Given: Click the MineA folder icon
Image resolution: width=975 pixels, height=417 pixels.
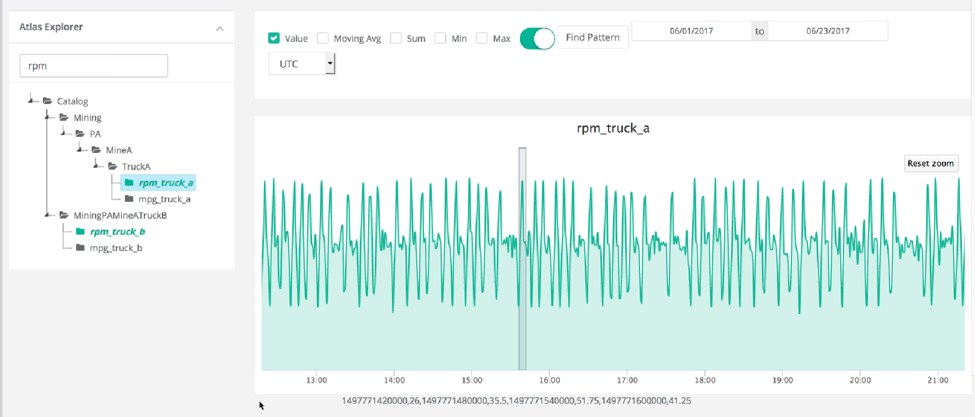Looking at the screenshot, I should [x=96, y=150].
